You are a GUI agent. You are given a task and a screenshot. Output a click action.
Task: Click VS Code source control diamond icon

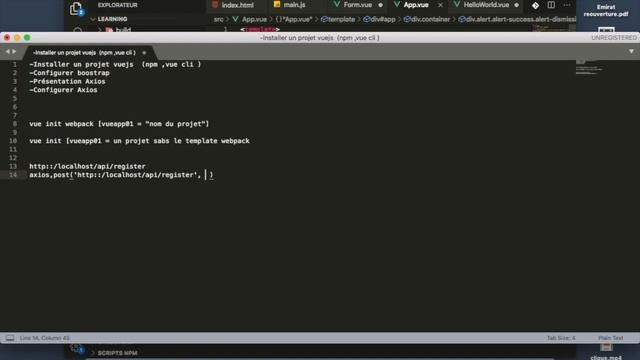[535, 5]
